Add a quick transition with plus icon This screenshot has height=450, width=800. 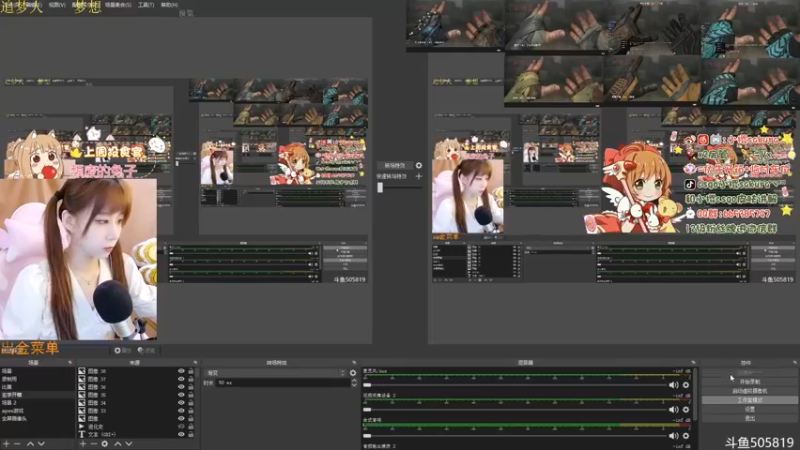[419, 176]
